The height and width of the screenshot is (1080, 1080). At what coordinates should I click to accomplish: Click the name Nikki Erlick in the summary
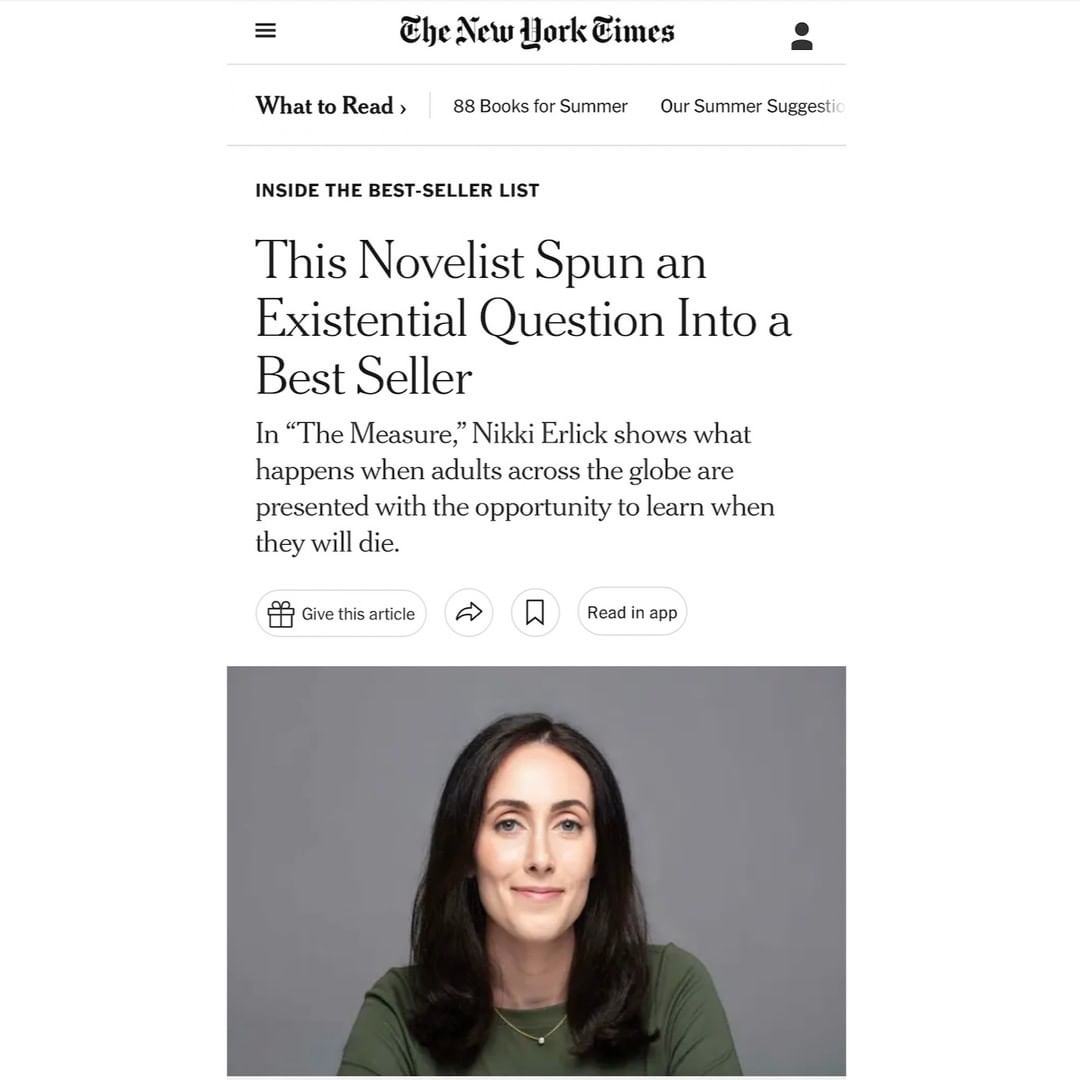pyautogui.click(x=539, y=434)
